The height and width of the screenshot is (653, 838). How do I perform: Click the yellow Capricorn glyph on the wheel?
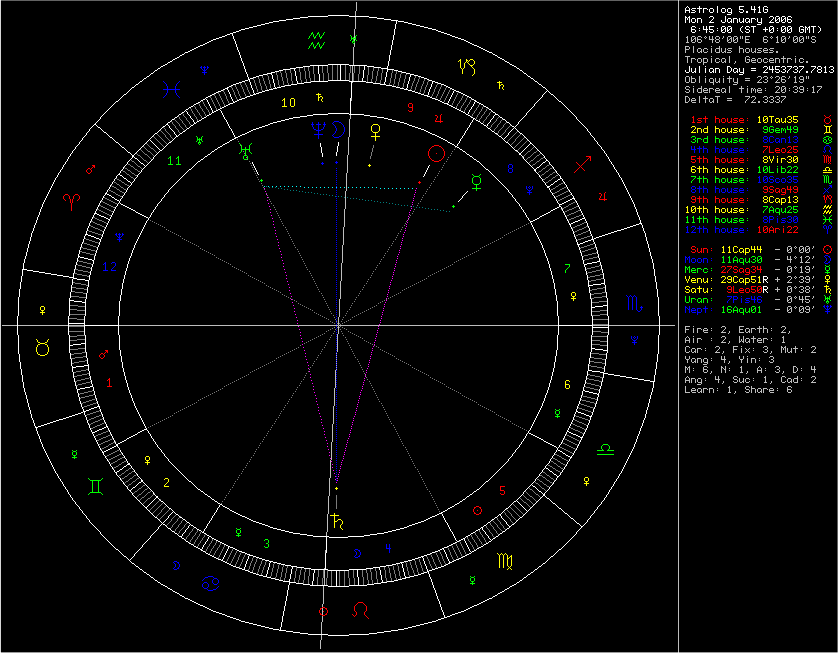coord(467,67)
